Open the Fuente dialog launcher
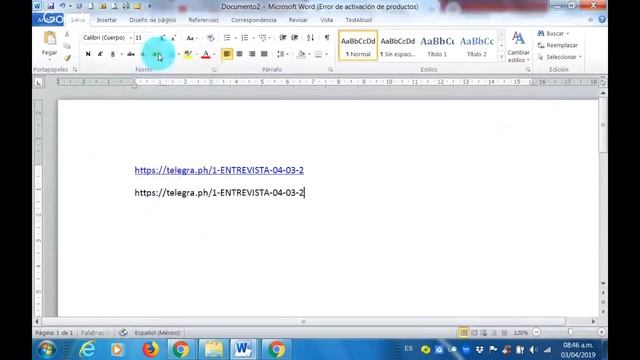The image size is (640, 360). pos(214,70)
